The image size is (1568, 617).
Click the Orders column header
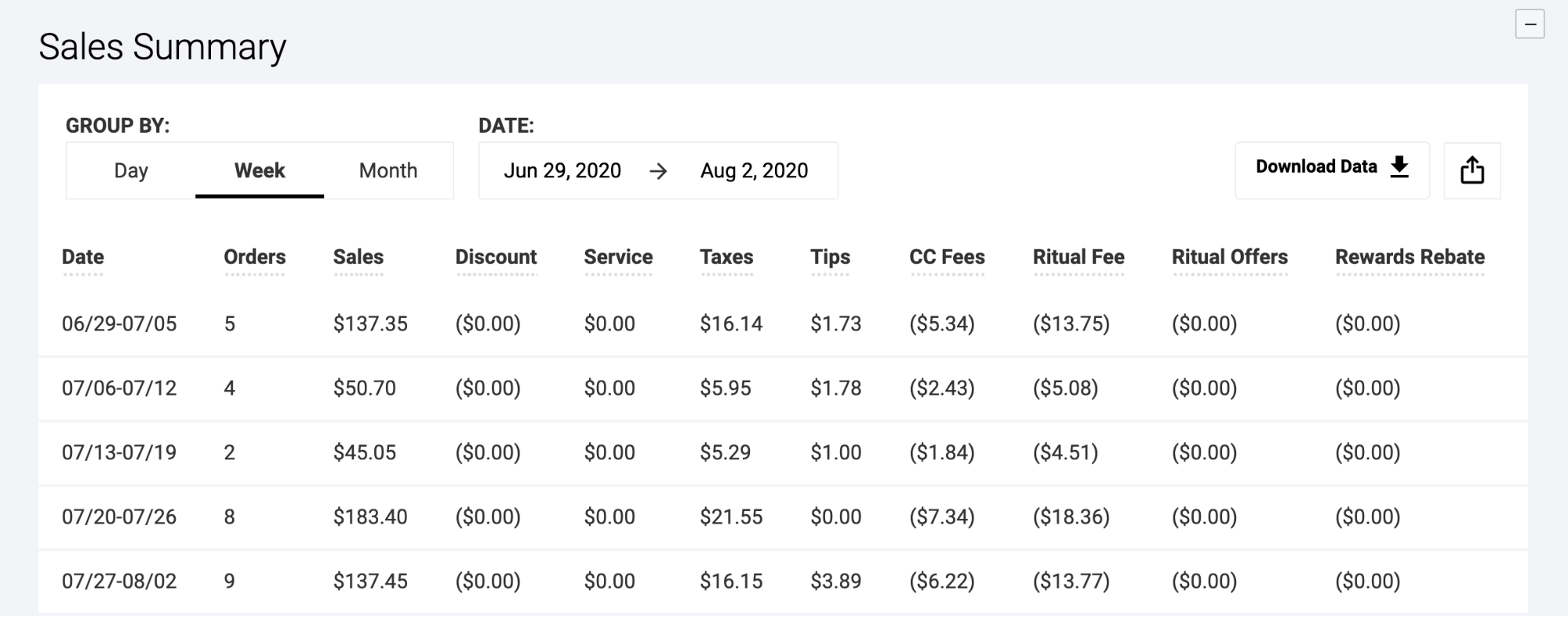255,257
